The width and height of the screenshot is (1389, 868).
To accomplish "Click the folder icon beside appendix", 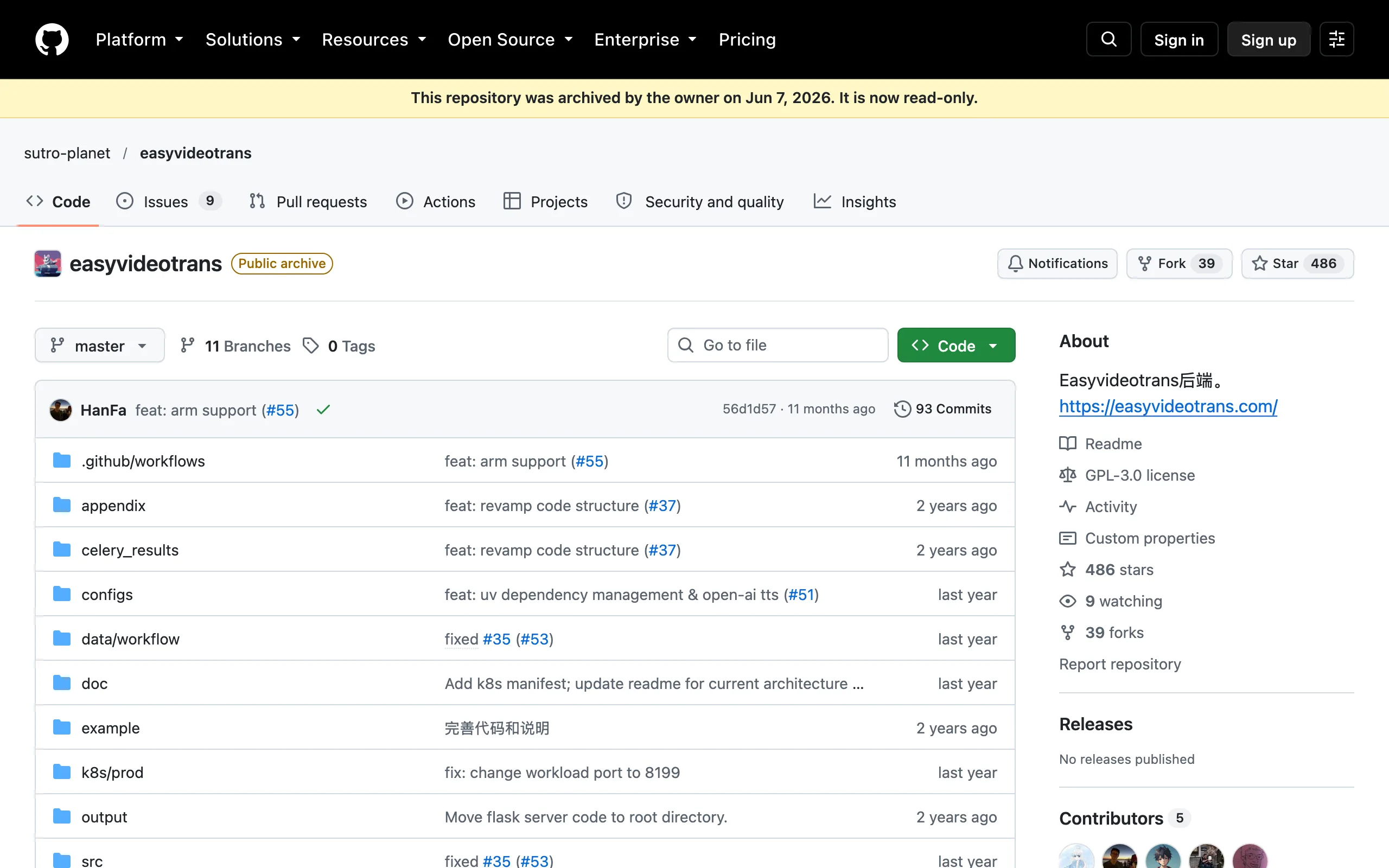I will click(x=61, y=505).
